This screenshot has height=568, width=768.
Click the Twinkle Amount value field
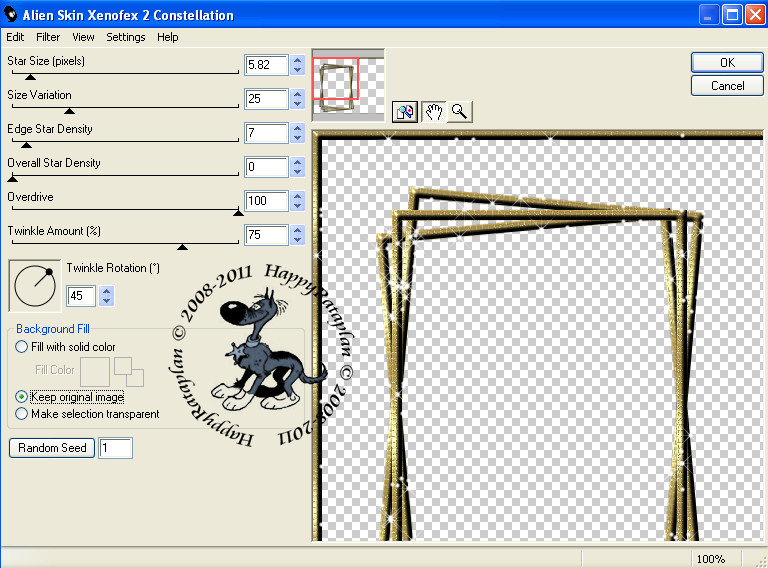pyautogui.click(x=266, y=235)
